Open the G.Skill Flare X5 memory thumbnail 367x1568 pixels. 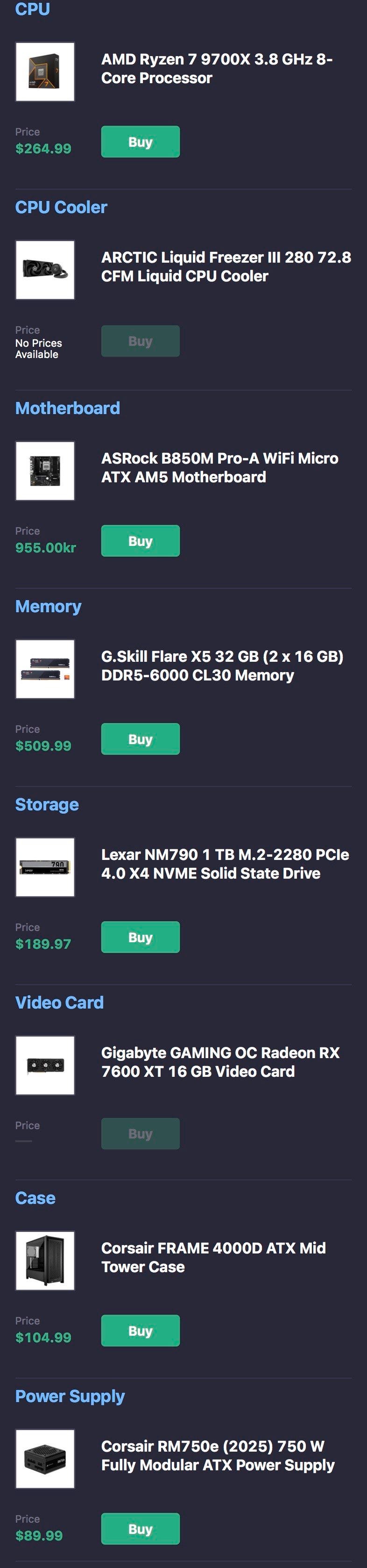pos(45,669)
